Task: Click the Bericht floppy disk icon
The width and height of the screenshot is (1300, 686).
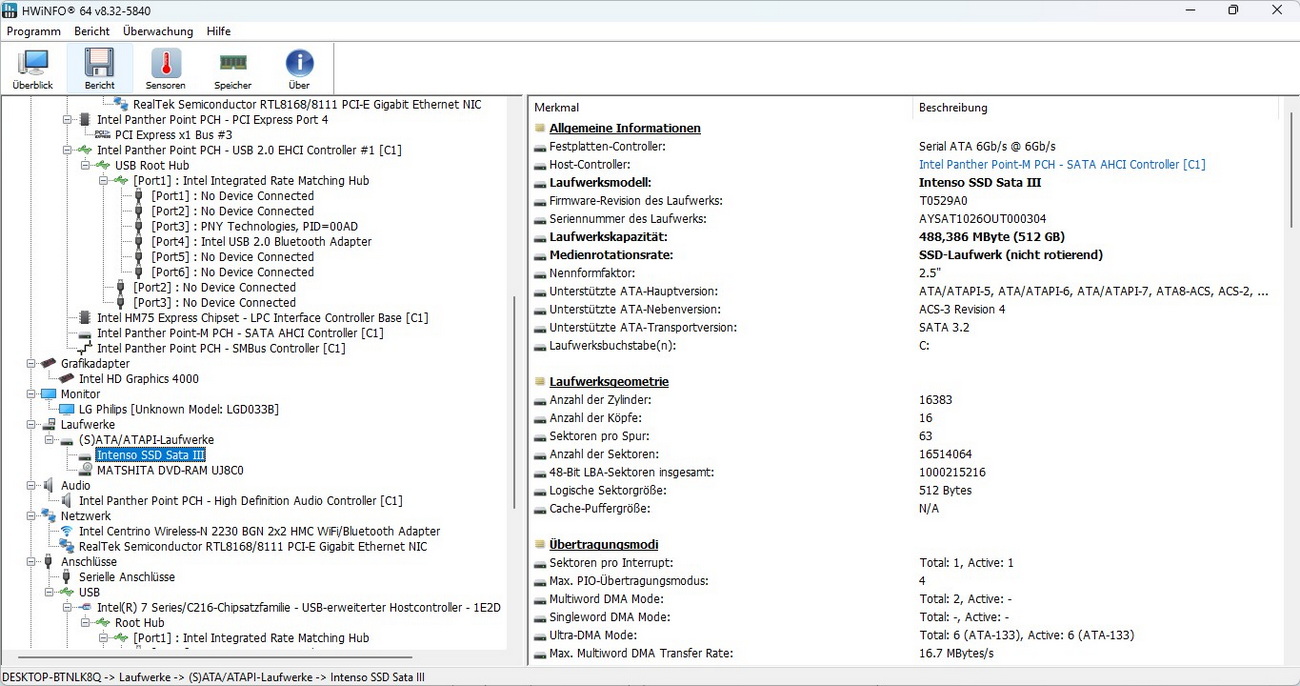Action: (x=99, y=70)
